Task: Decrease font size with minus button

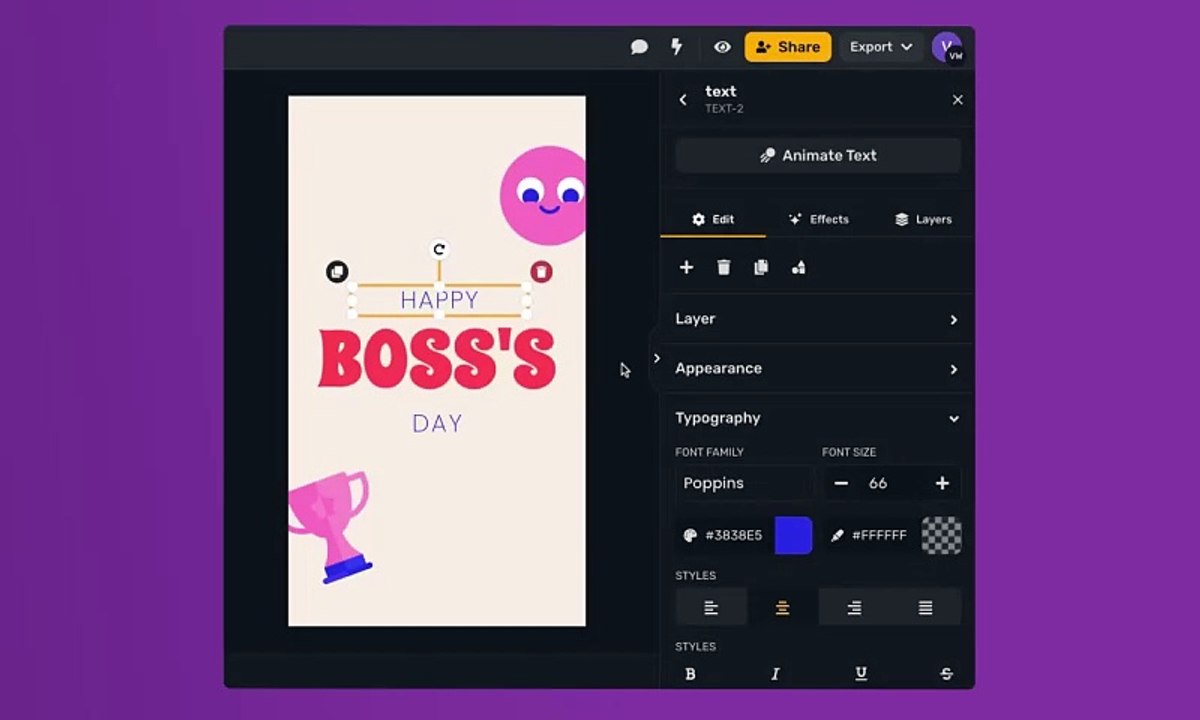Action: [841, 483]
